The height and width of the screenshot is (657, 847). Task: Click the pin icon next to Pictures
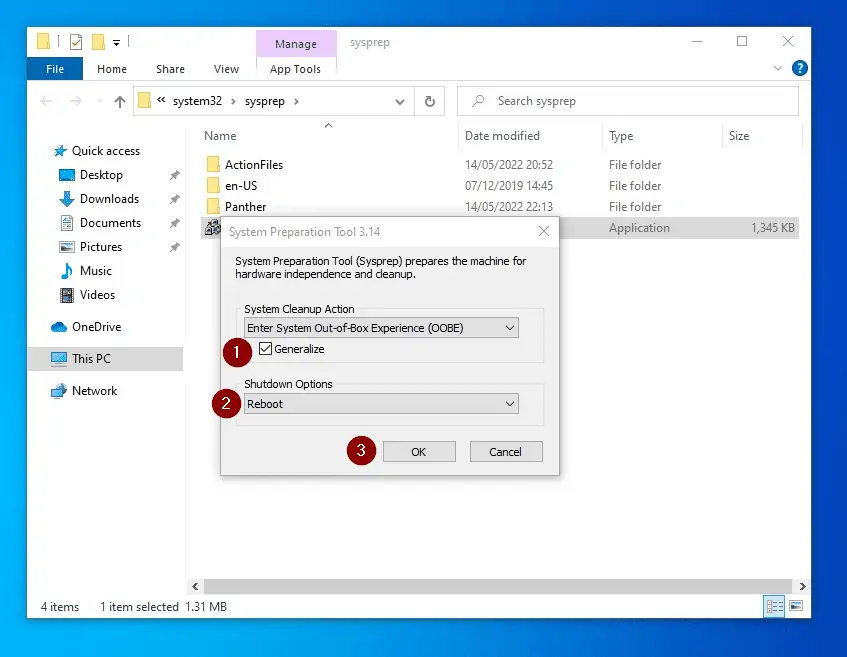pyautogui.click(x=174, y=247)
